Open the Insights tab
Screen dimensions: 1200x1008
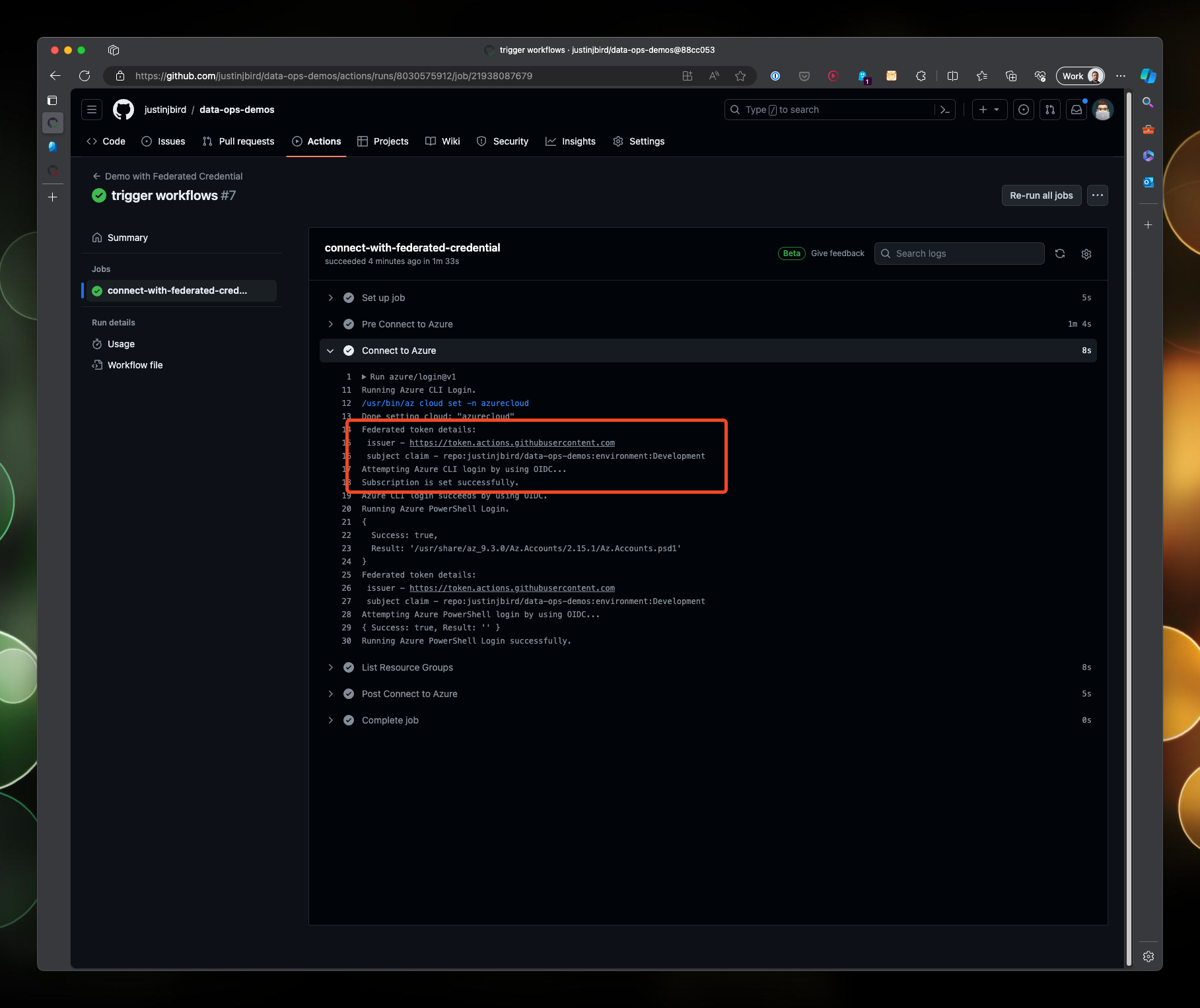pos(578,141)
